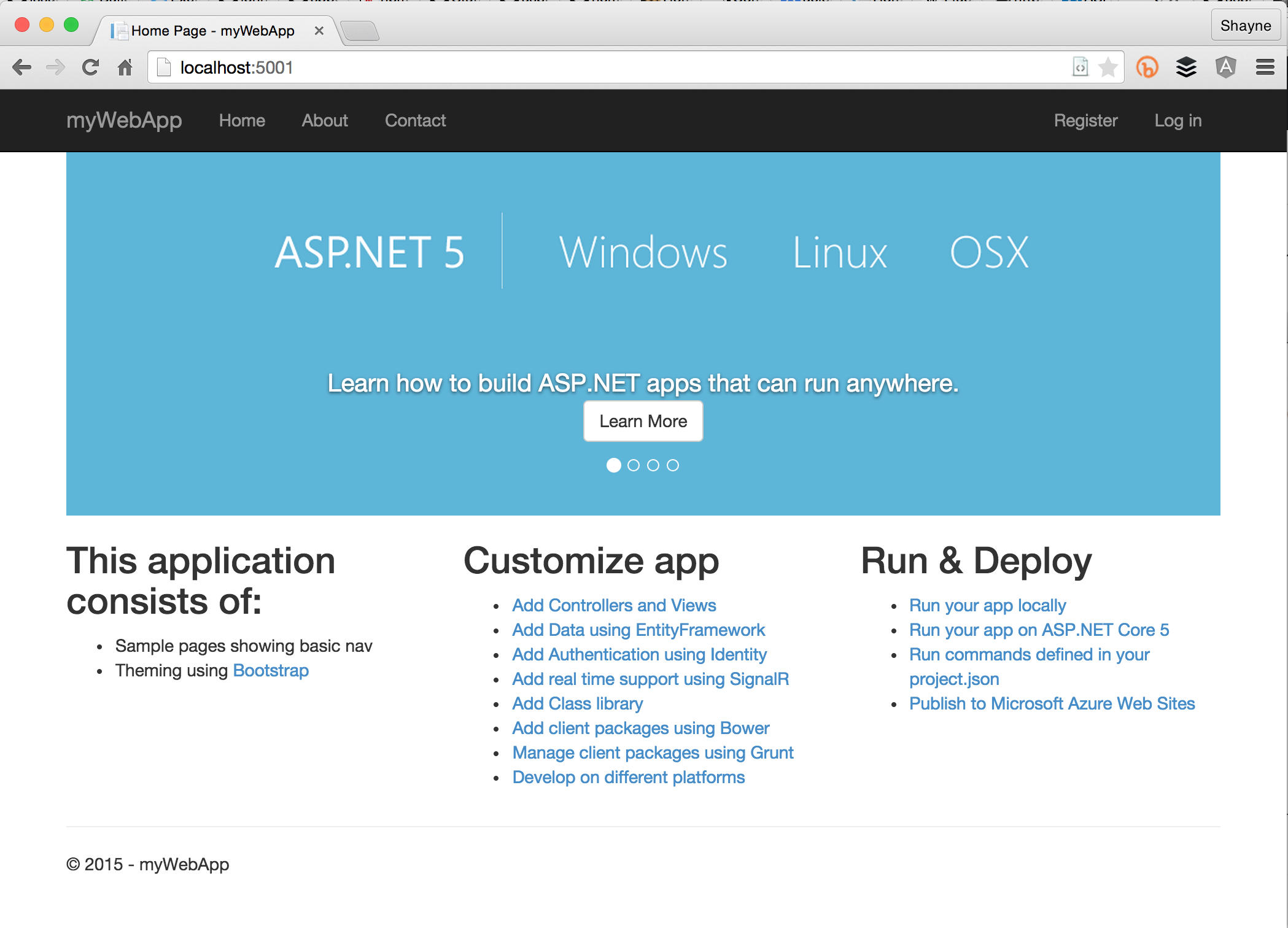Open the Add Class library link

point(578,703)
